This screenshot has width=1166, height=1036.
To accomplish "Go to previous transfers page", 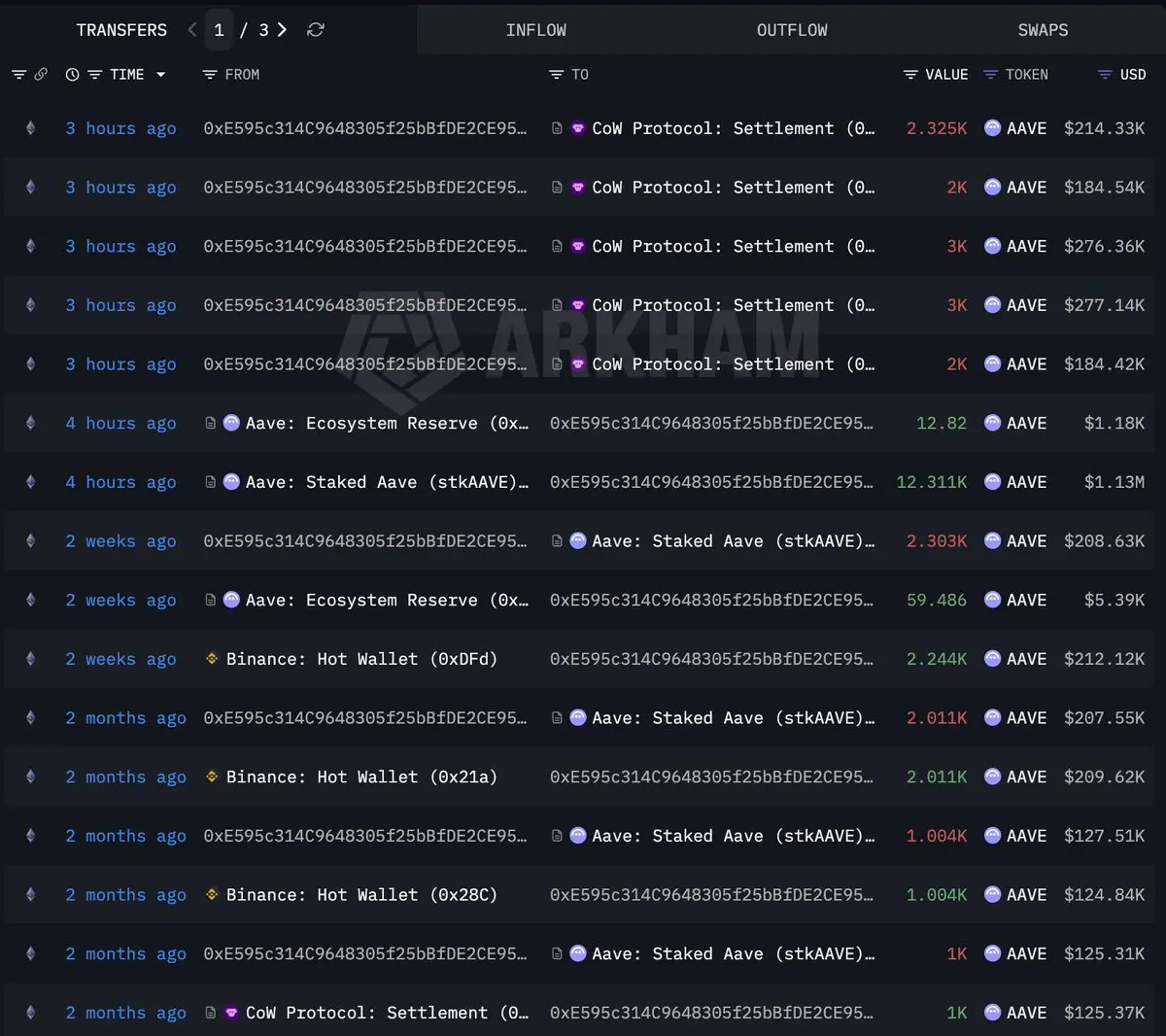I will click(192, 30).
